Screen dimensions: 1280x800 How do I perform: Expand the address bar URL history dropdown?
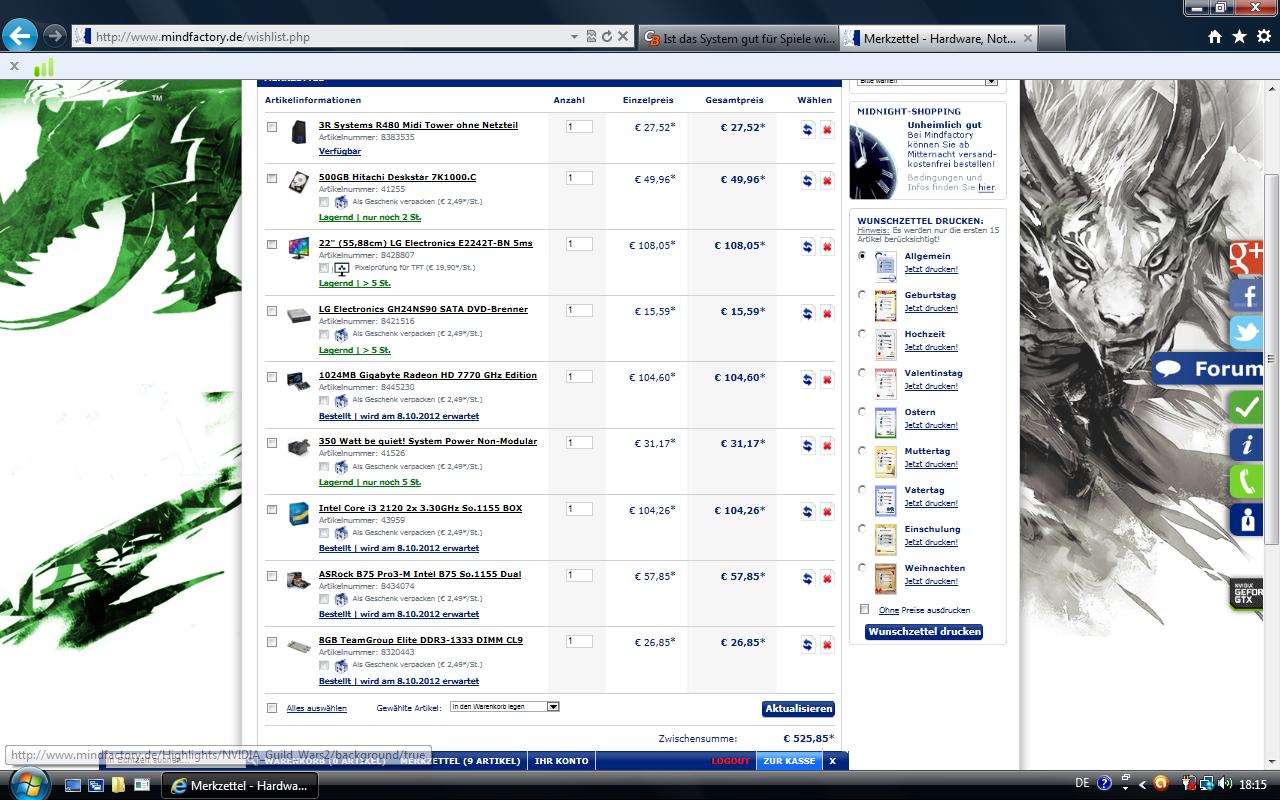(574, 36)
